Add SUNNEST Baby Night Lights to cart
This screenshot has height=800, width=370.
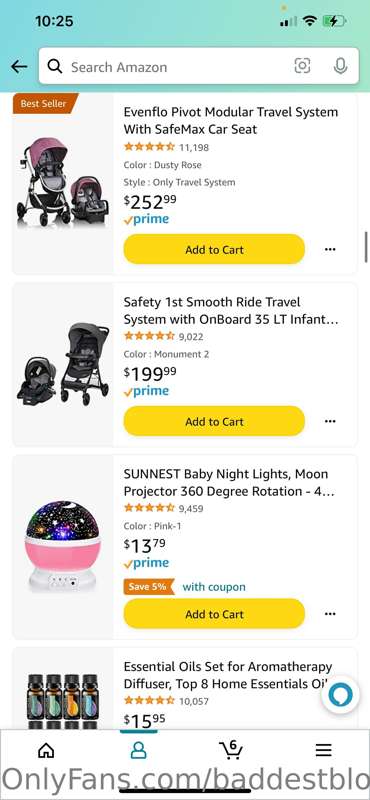[x=214, y=614]
